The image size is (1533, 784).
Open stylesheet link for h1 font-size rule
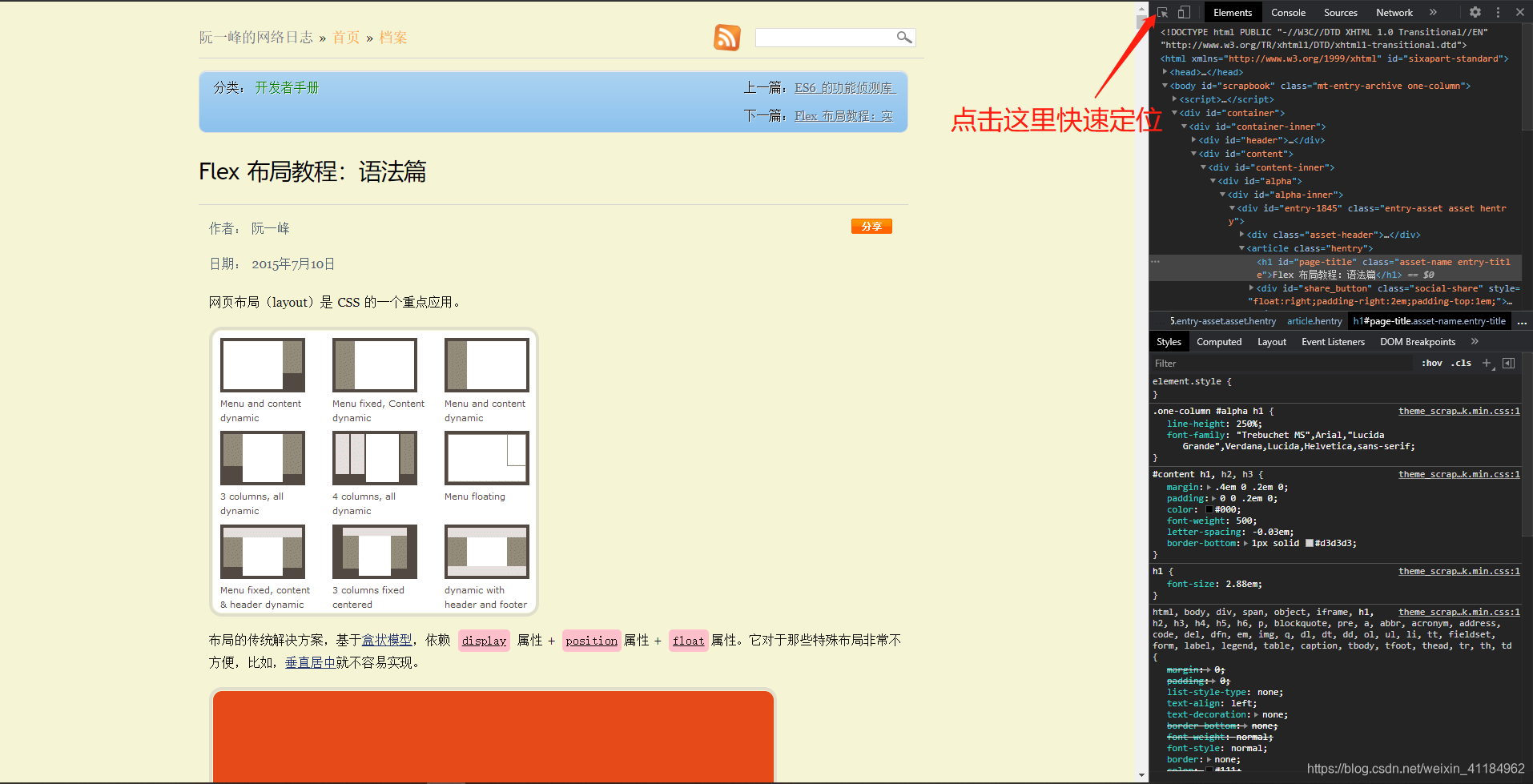click(x=1459, y=571)
